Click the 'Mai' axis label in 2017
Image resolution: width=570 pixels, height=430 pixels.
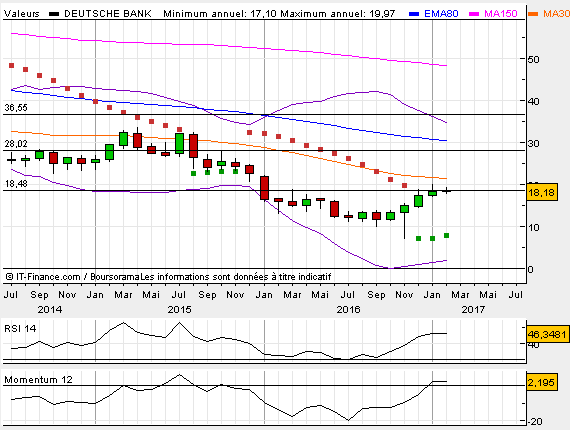tap(488, 294)
